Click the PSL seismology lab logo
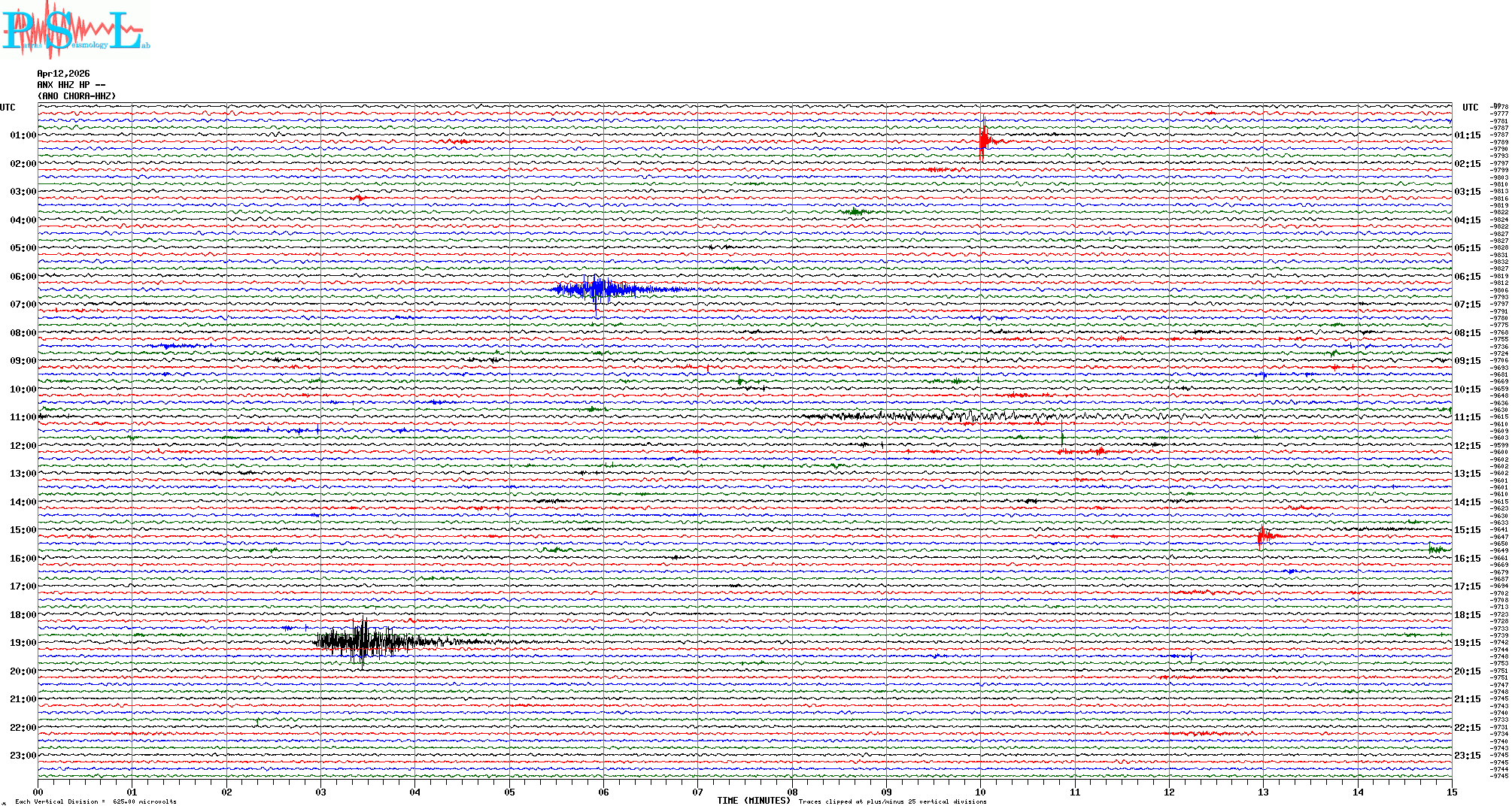1512x812 pixels. point(75,30)
